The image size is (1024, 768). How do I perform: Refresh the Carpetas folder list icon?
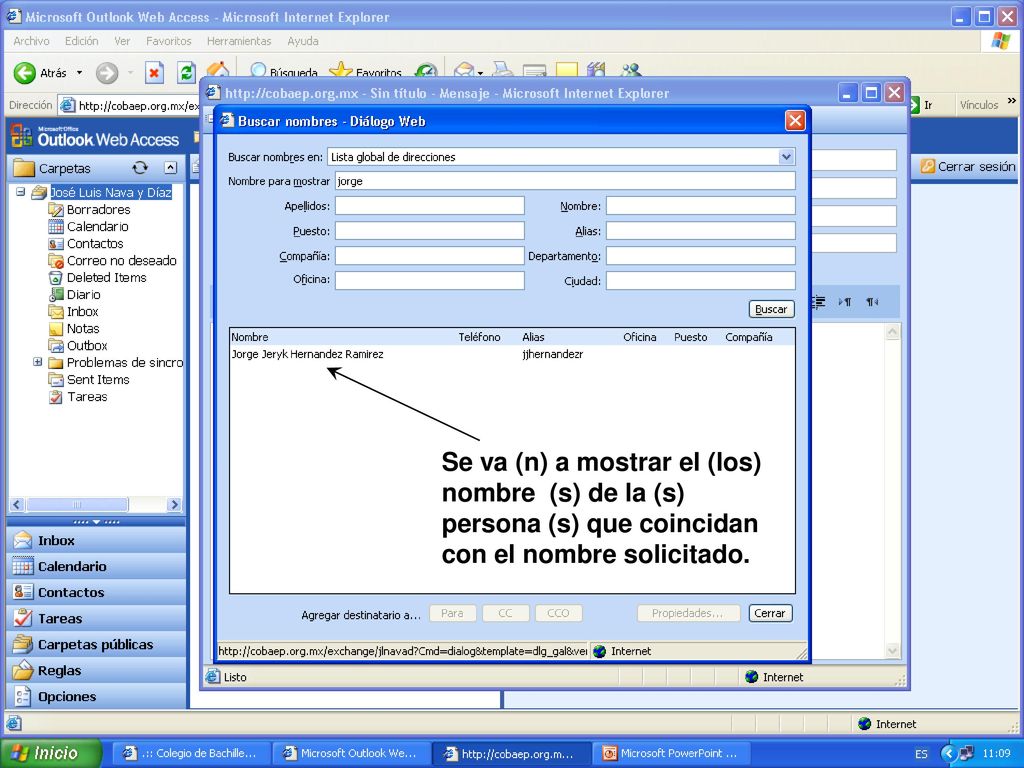click(140, 168)
